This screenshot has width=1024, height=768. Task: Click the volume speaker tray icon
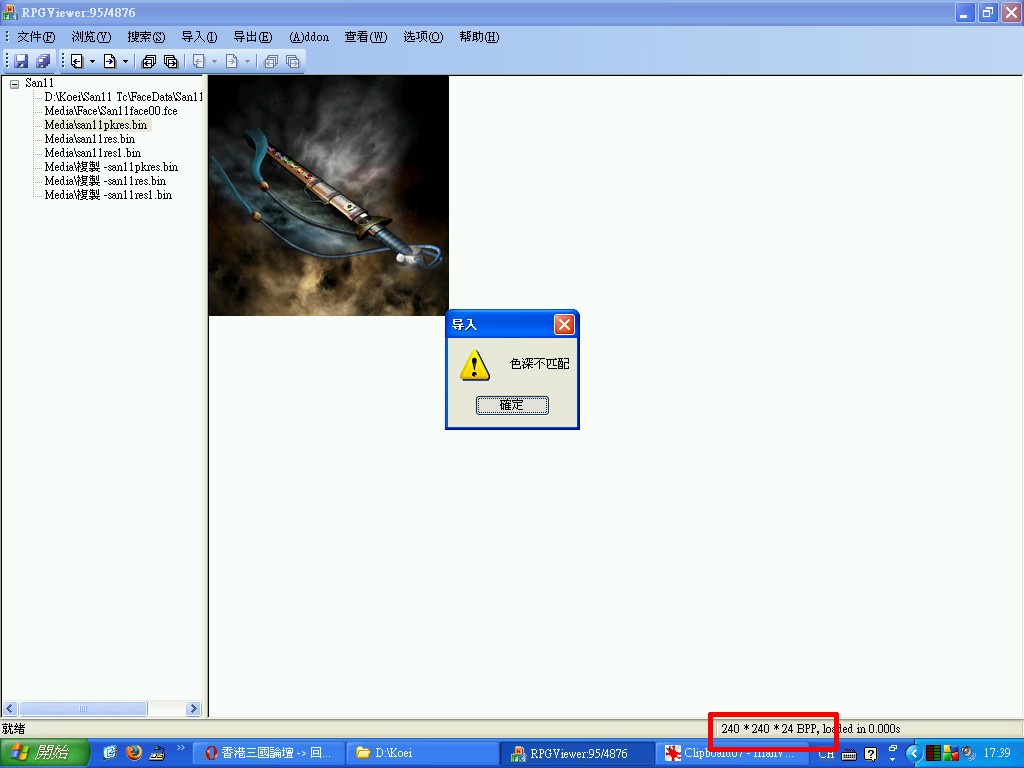pyautogui.click(x=967, y=754)
